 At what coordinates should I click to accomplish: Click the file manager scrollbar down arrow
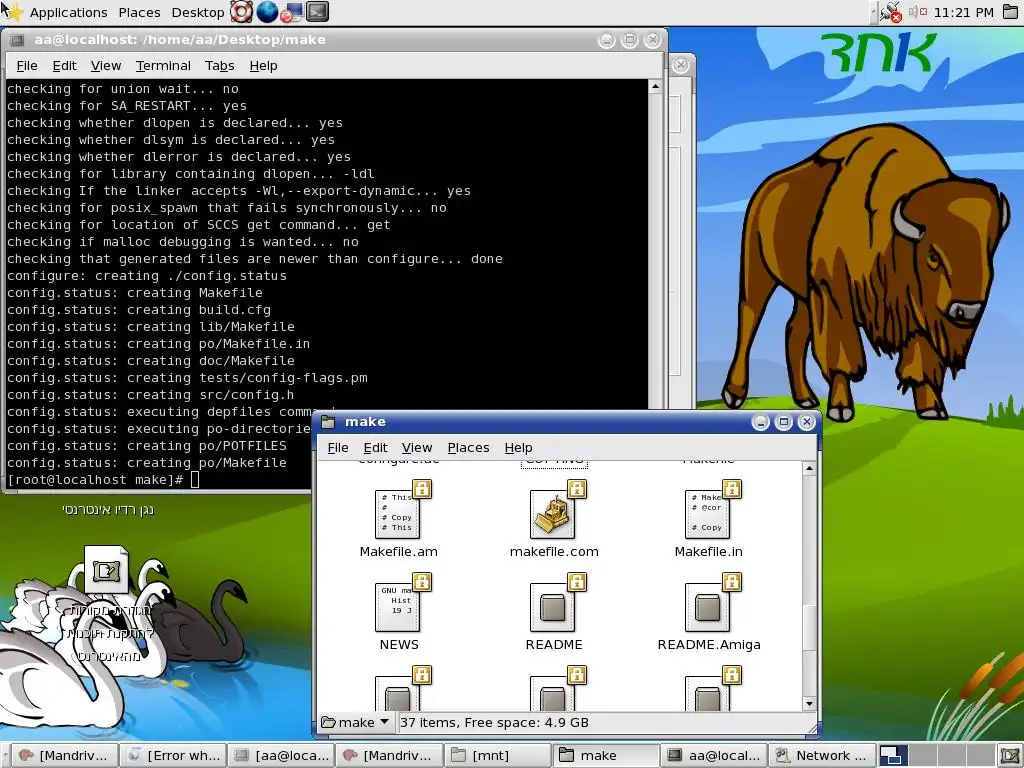click(809, 704)
